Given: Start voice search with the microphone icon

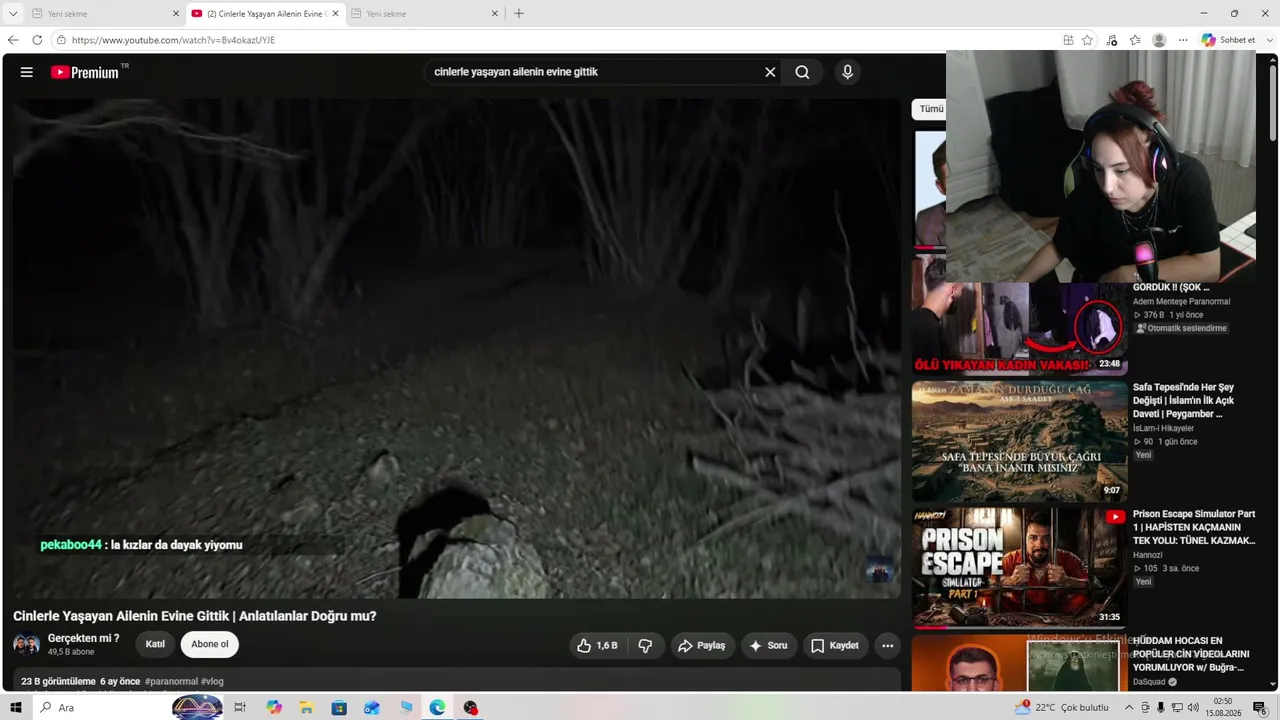Looking at the screenshot, I should pos(847,72).
